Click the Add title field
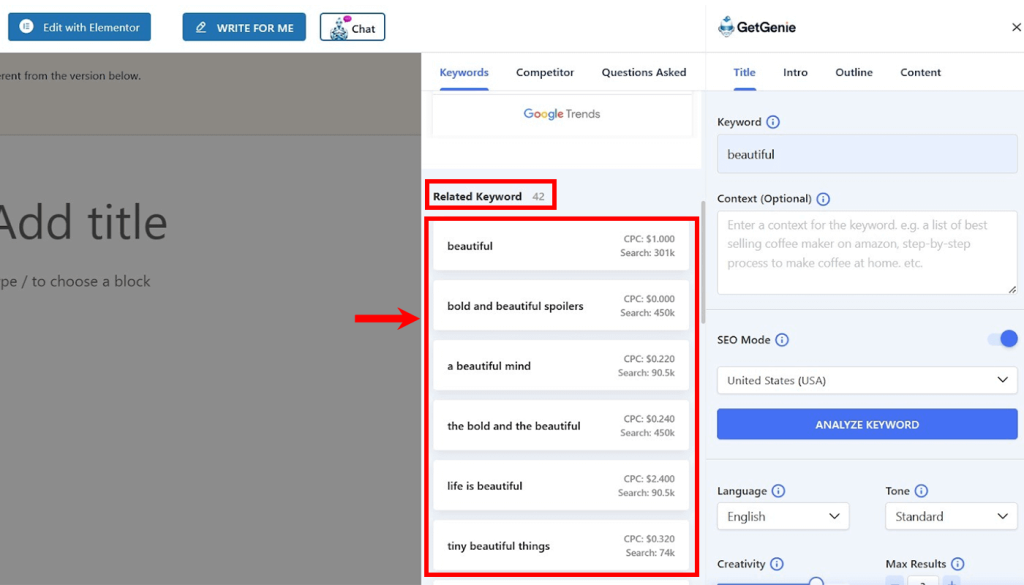1024x585 pixels. tap(84, 223)
